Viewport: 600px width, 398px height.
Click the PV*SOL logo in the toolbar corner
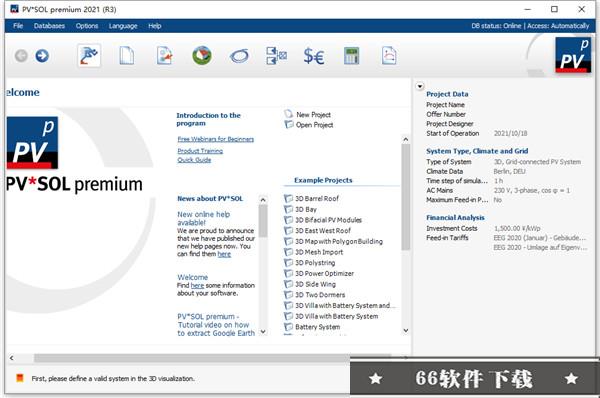click(573, 55)
